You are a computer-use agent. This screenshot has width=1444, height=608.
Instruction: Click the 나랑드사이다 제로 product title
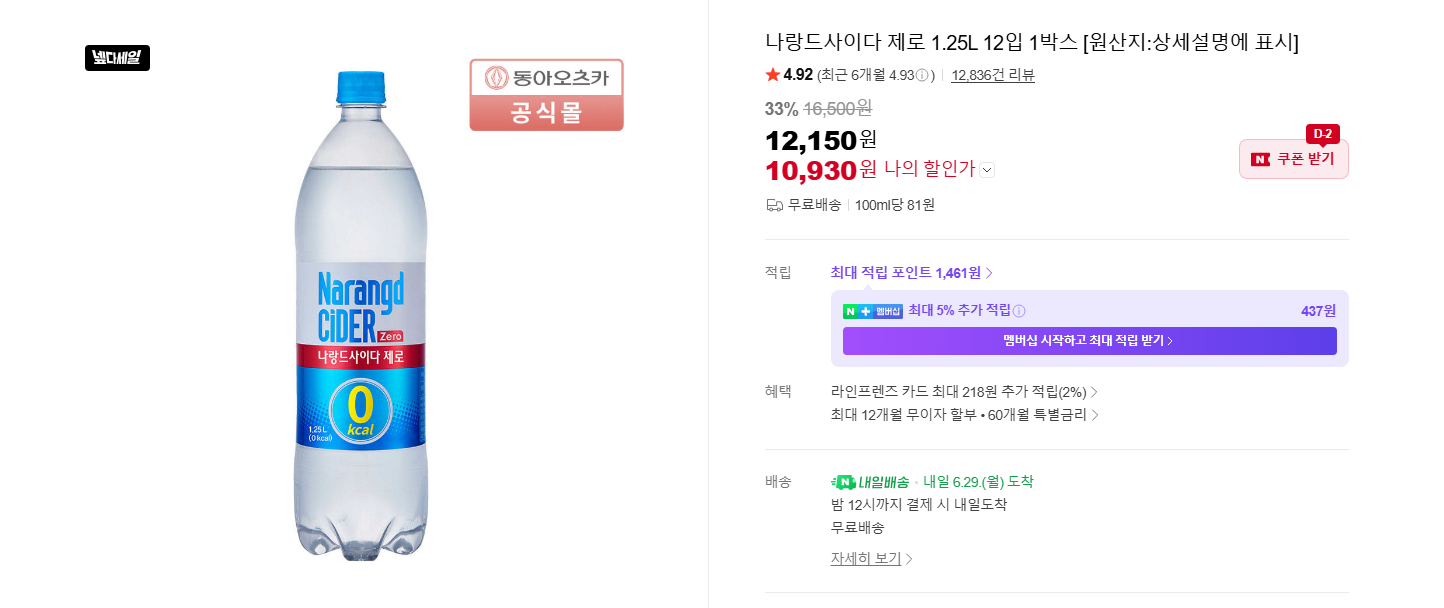point(1032,42)
